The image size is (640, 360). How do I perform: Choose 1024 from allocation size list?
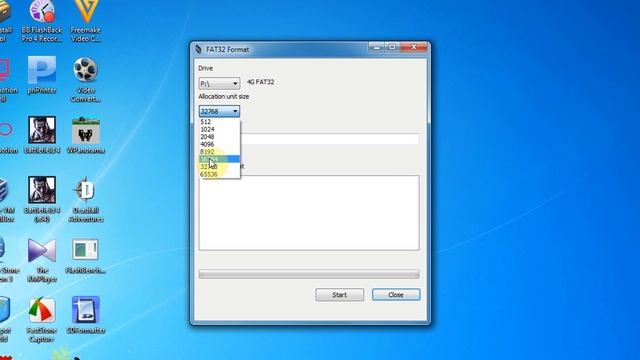tap(219, 129)
